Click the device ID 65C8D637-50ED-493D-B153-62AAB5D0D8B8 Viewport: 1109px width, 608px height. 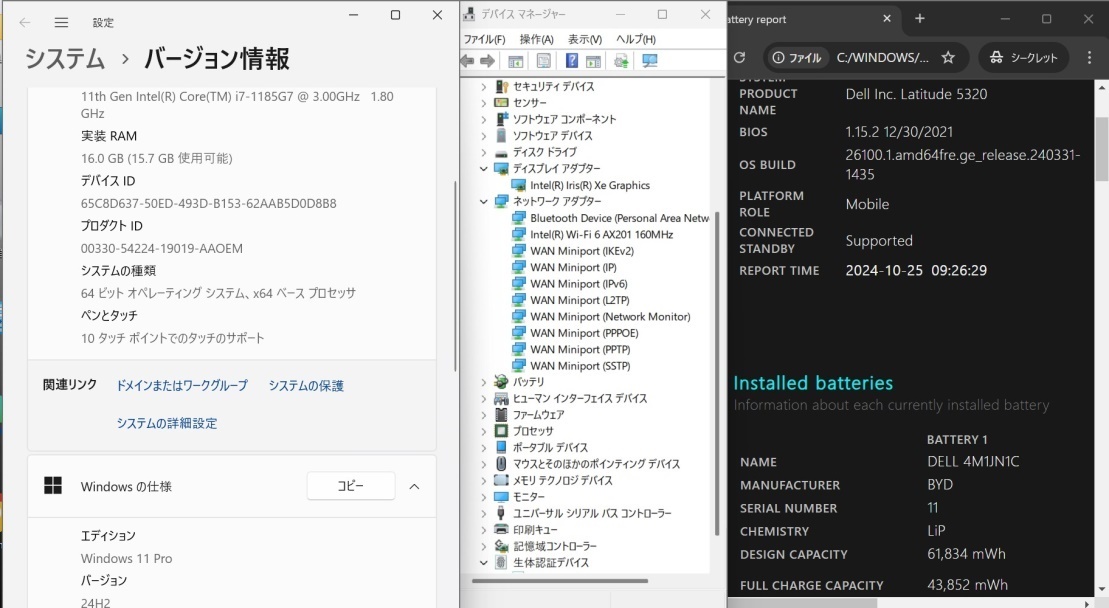coord(209,204)
